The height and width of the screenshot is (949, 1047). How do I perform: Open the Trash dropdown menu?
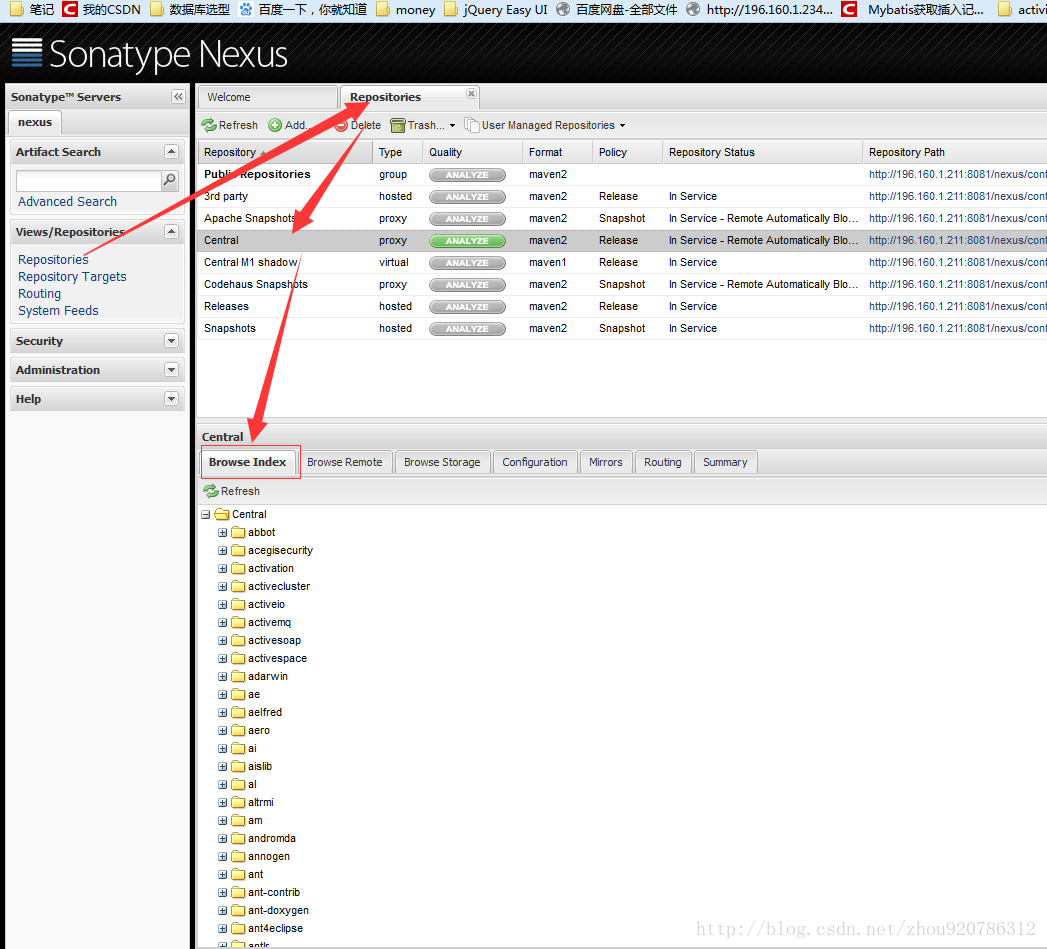423,125
